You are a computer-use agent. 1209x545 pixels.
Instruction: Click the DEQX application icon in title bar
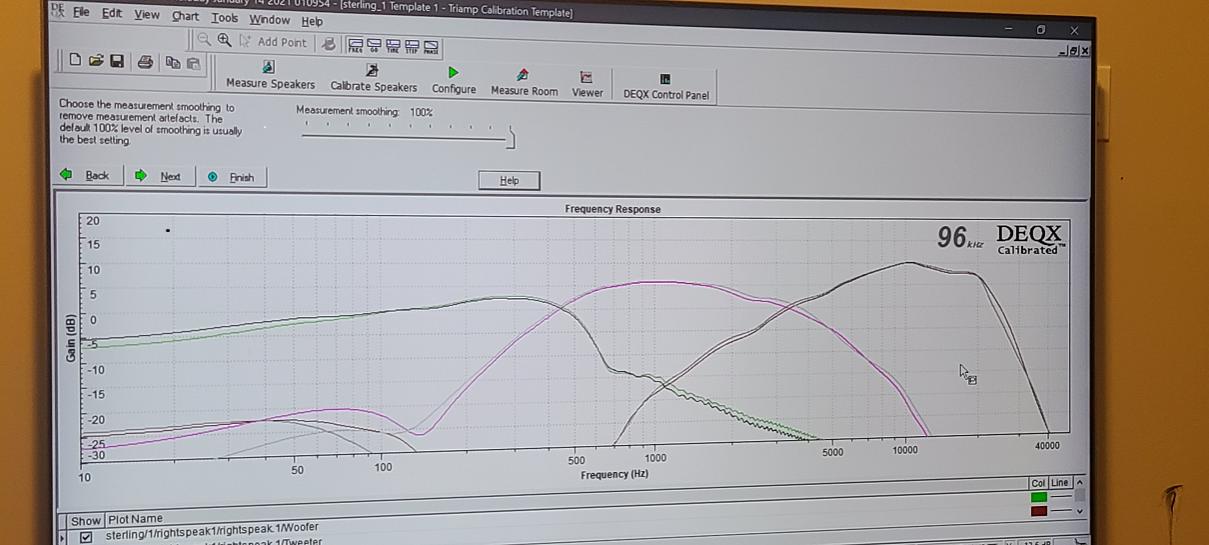(58, 11)
